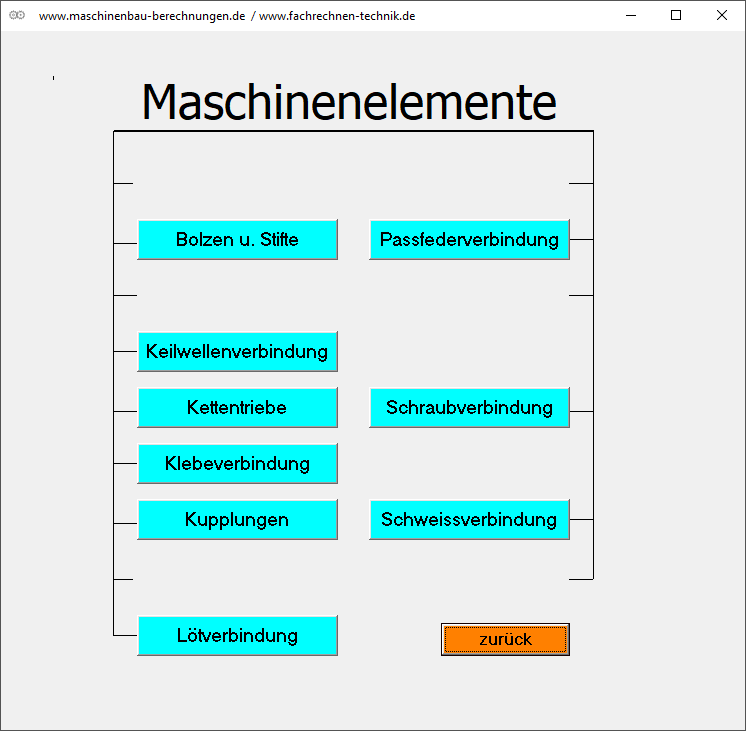Click the empty left connector stub above Bolzen u. Stifte
746x731 pixels.
click(x=124, y=184)
